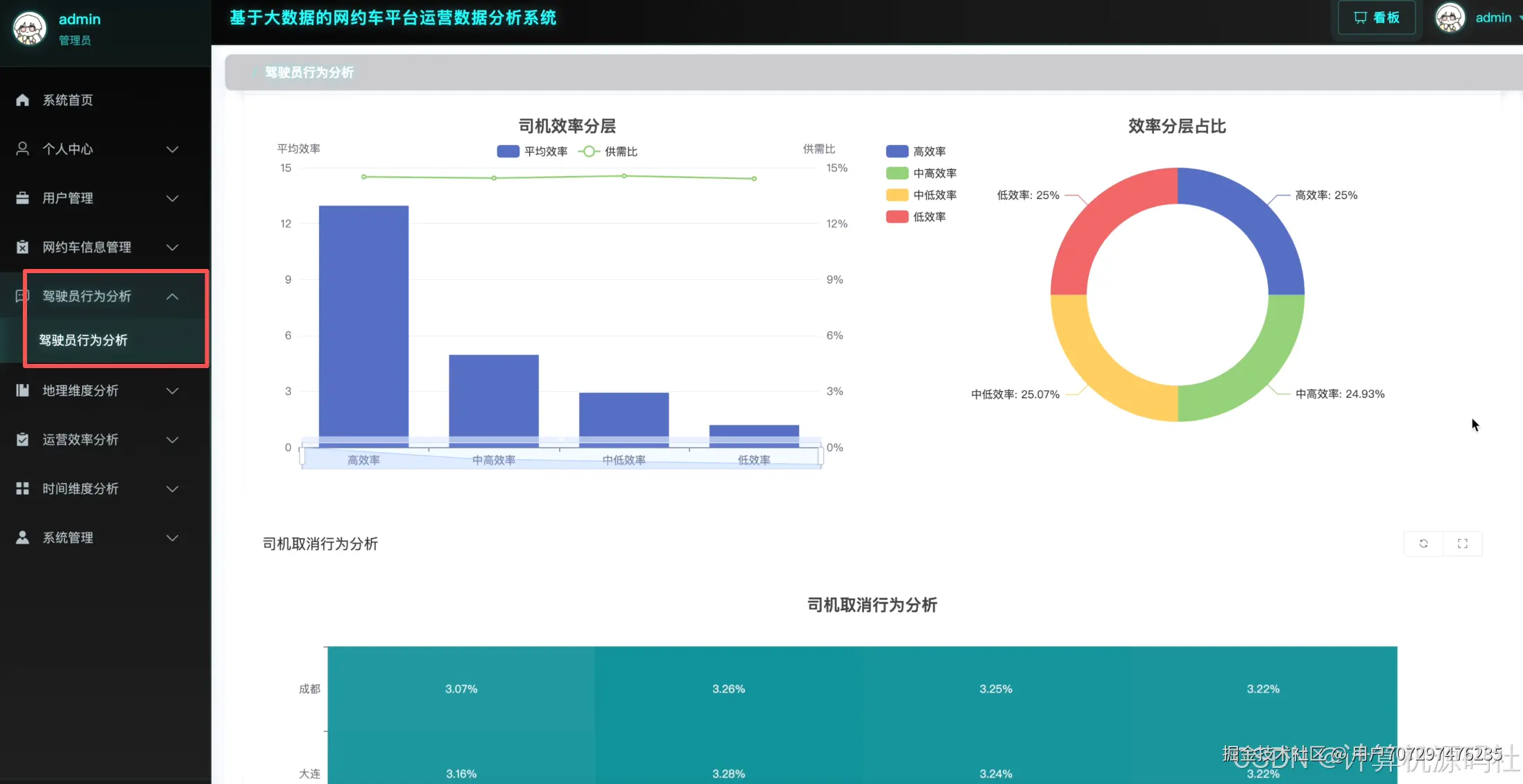
Task: Click the refresh icon for 司机取消行为分析
Action: [x=1423, y=543]
